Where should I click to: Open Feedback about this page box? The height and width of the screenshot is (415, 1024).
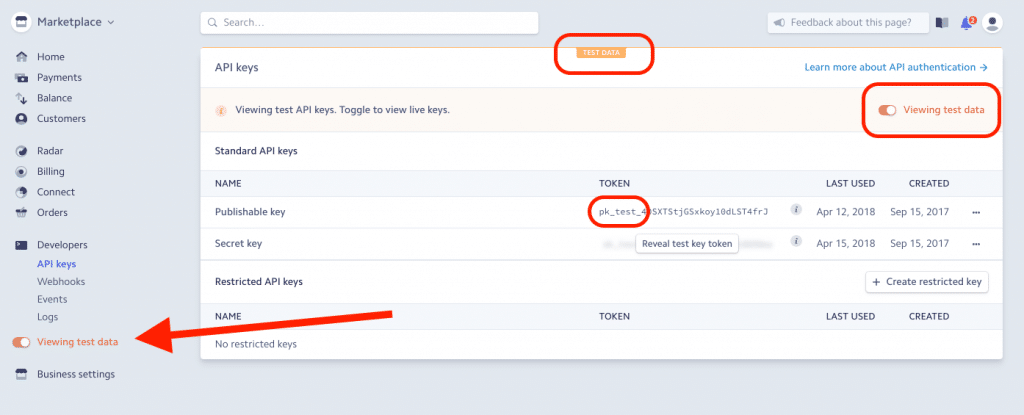[848, 22]
